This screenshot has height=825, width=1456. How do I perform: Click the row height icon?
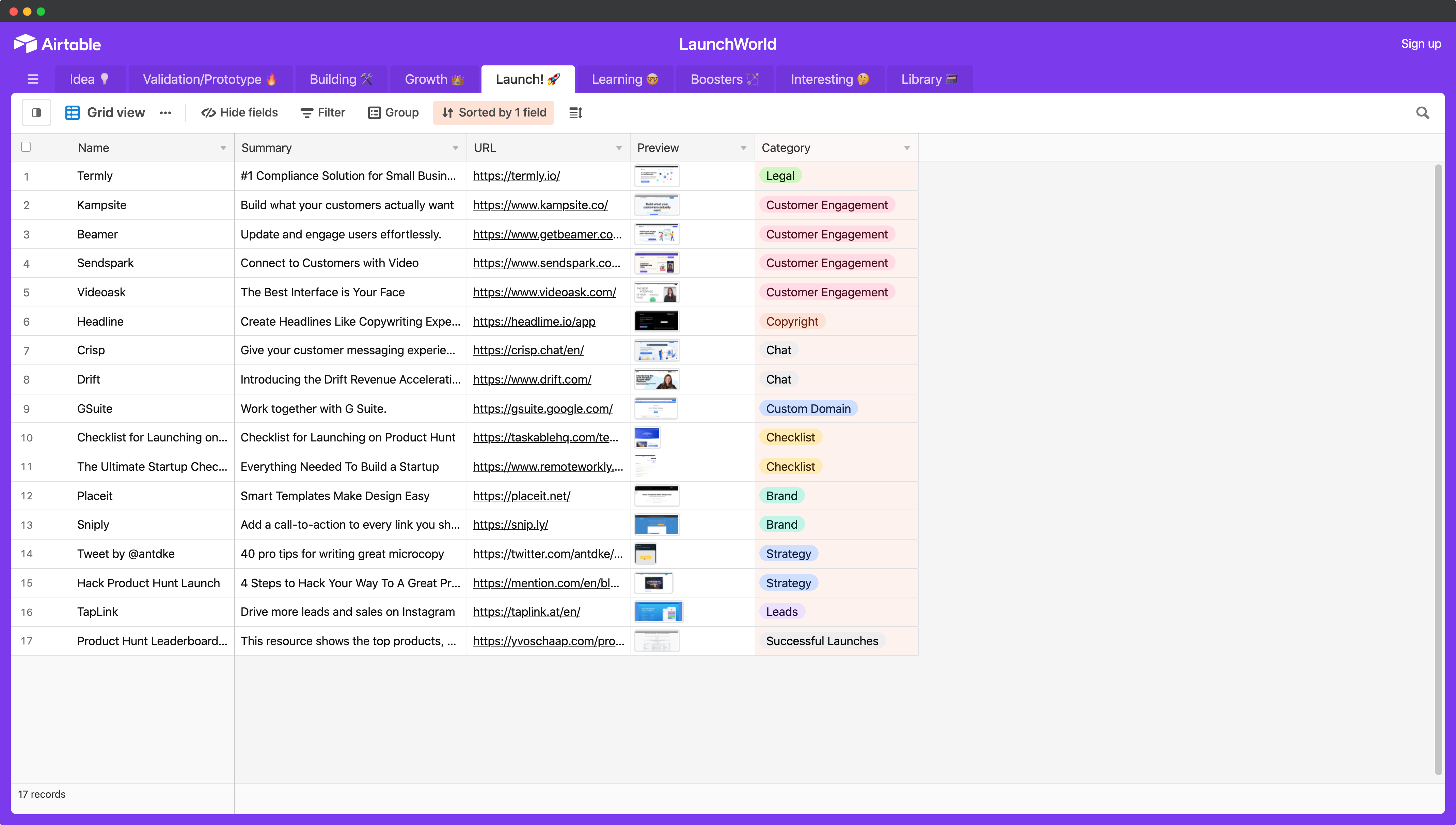[x=575, y=113]
